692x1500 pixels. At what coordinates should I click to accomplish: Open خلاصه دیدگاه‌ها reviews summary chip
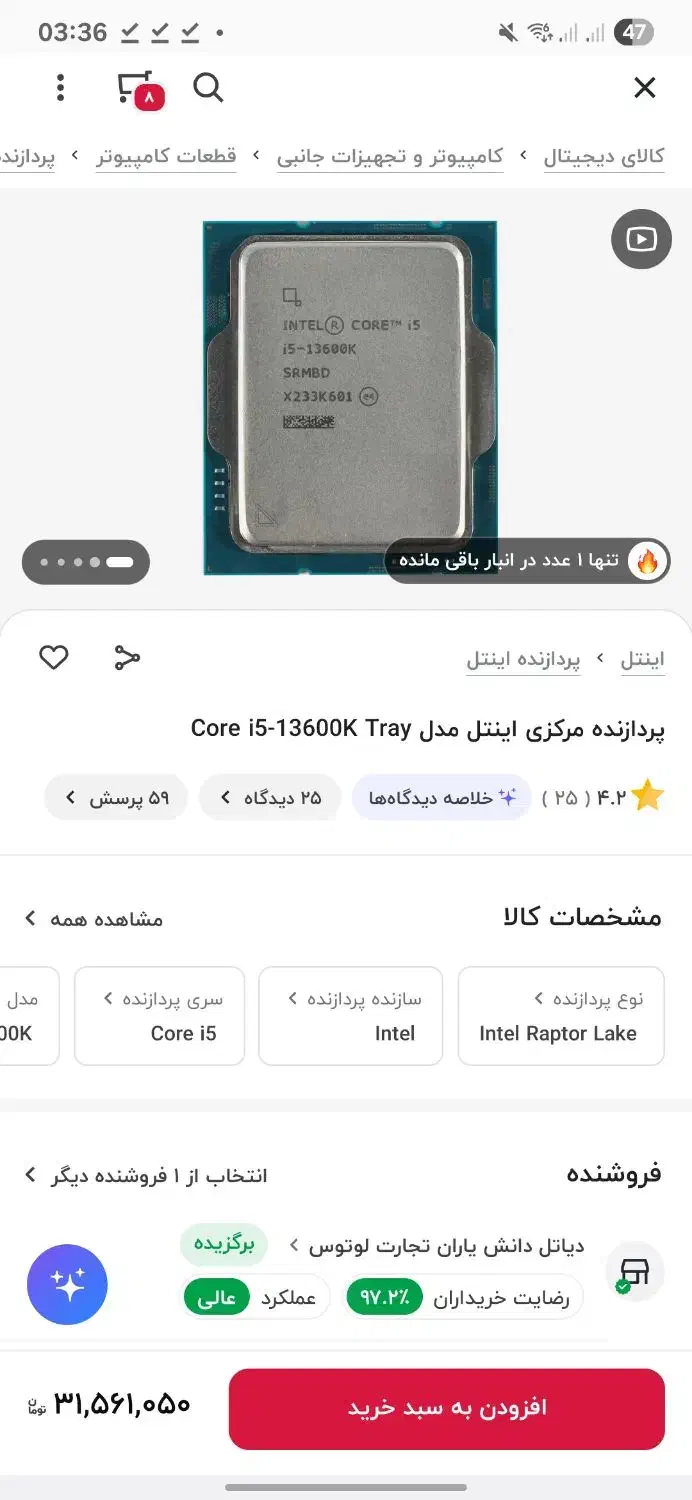coord(441,798)
